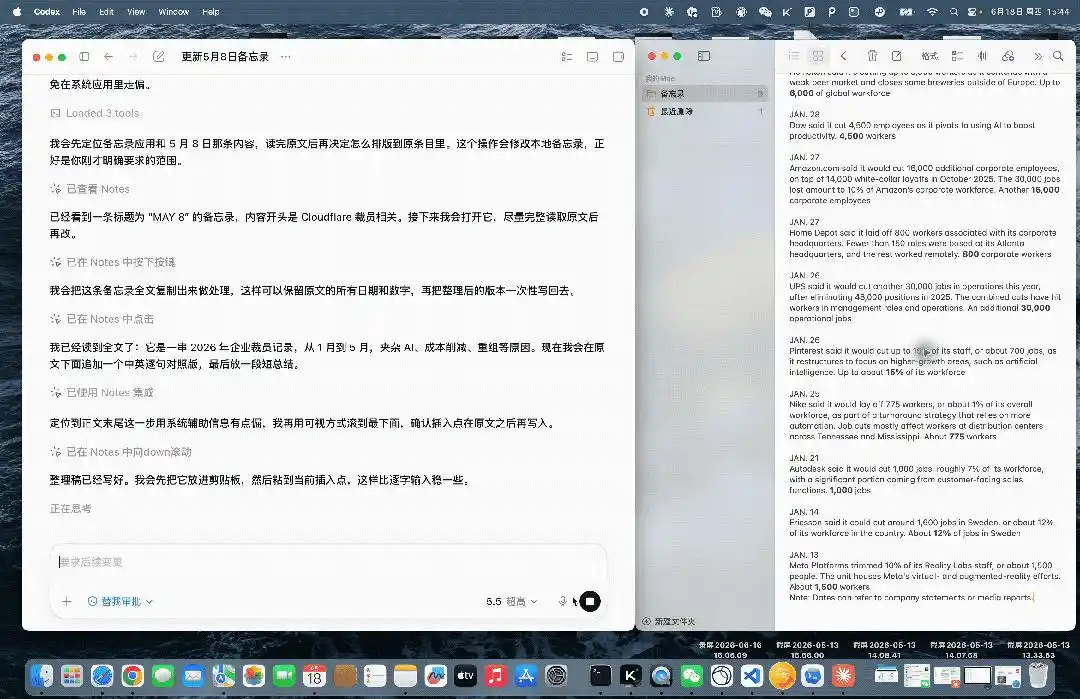
Task: Click the 'JAN. 28' entry in the note
Action: (804, 114)
